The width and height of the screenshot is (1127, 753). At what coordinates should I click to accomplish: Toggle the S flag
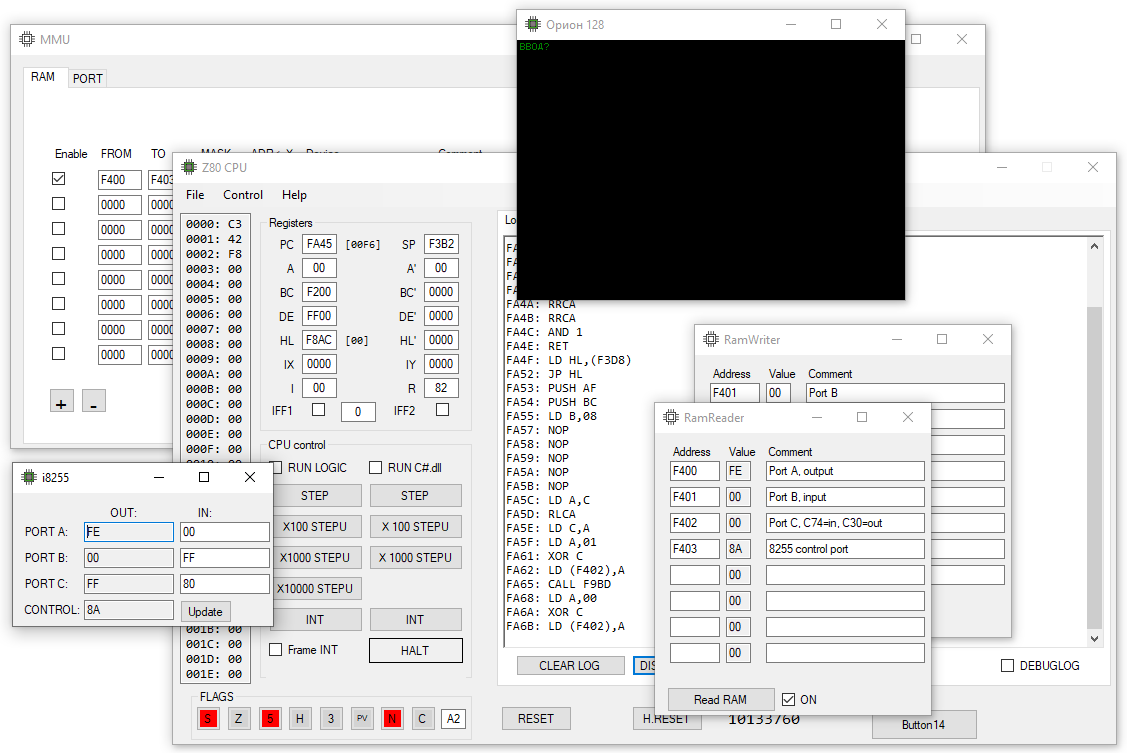[208, 719]
